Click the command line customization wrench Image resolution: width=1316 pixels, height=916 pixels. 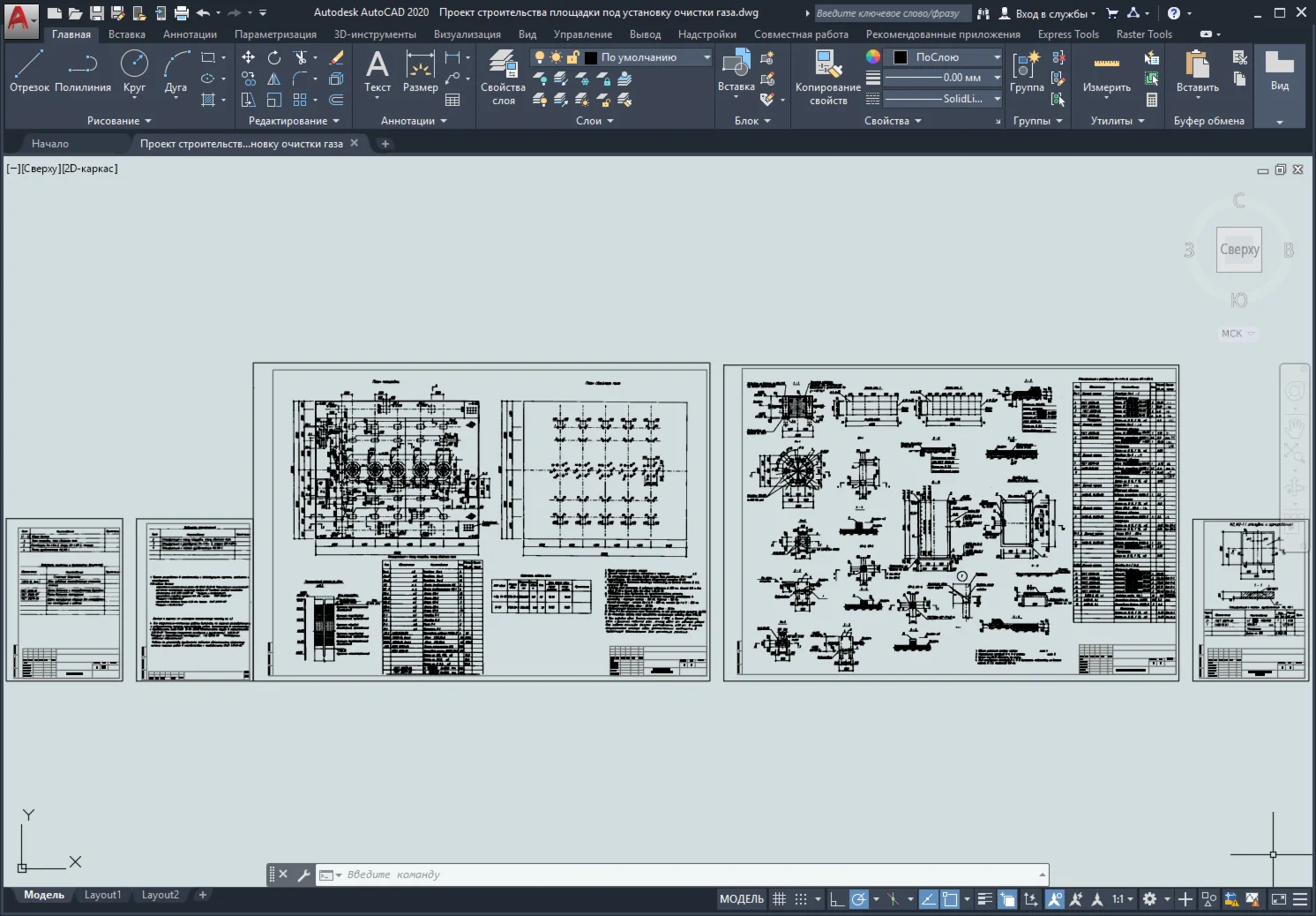303,875
